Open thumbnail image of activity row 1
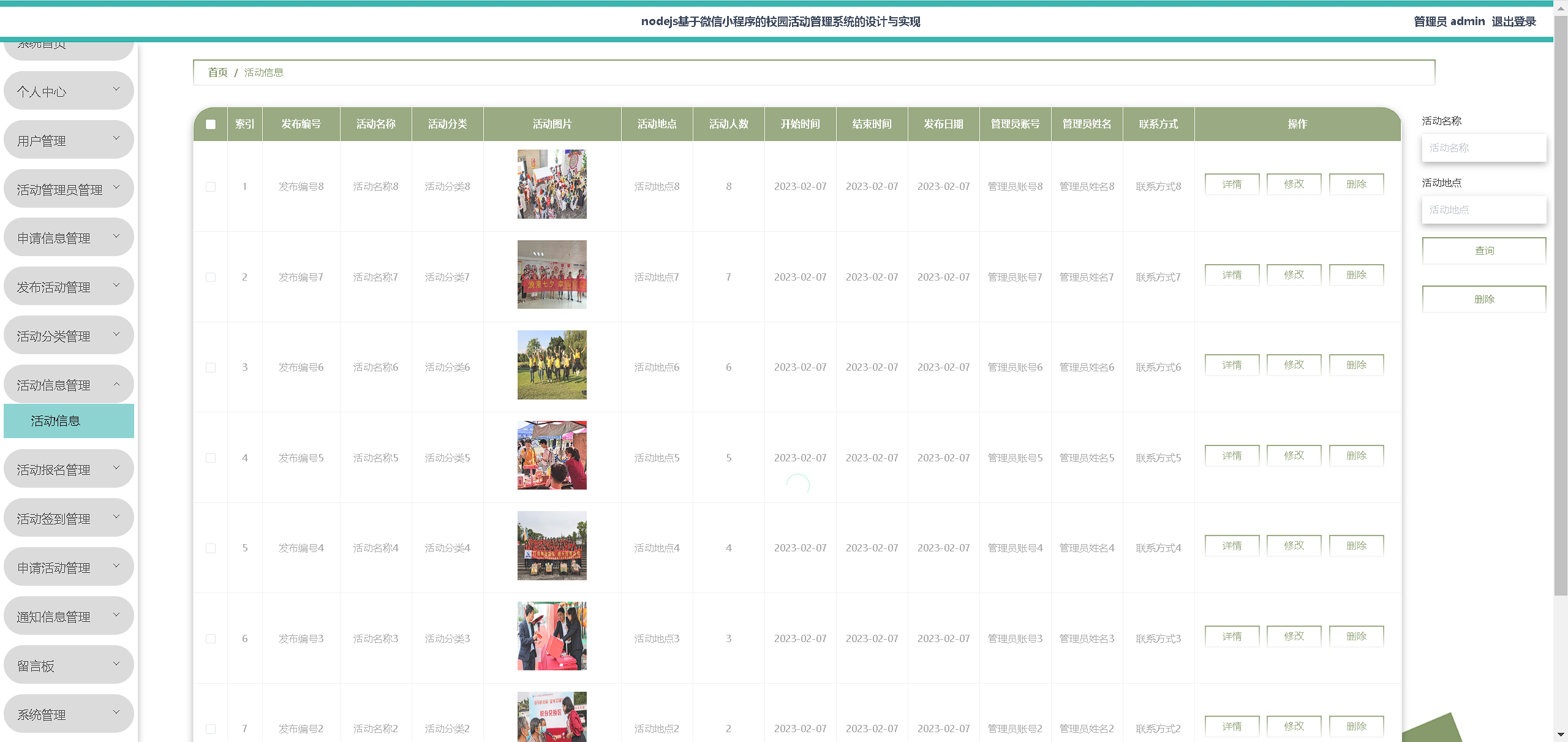The width and height of the screenshot is (1568, 742). click(551, 184)
